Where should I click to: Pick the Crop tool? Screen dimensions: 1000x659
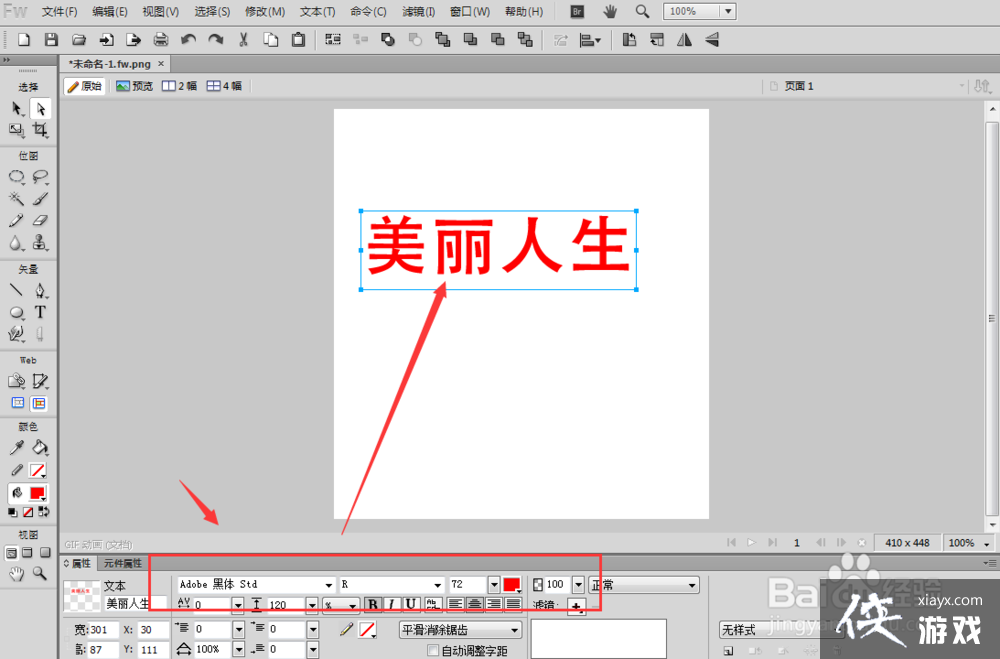pyautogui.click(x=40, y=130)
